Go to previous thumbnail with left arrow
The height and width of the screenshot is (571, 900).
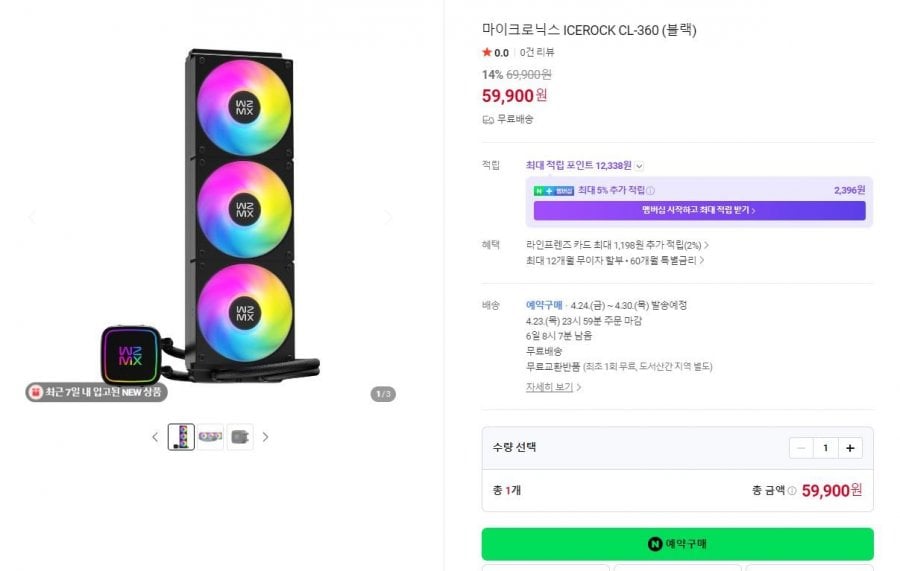tap(155, 437)
